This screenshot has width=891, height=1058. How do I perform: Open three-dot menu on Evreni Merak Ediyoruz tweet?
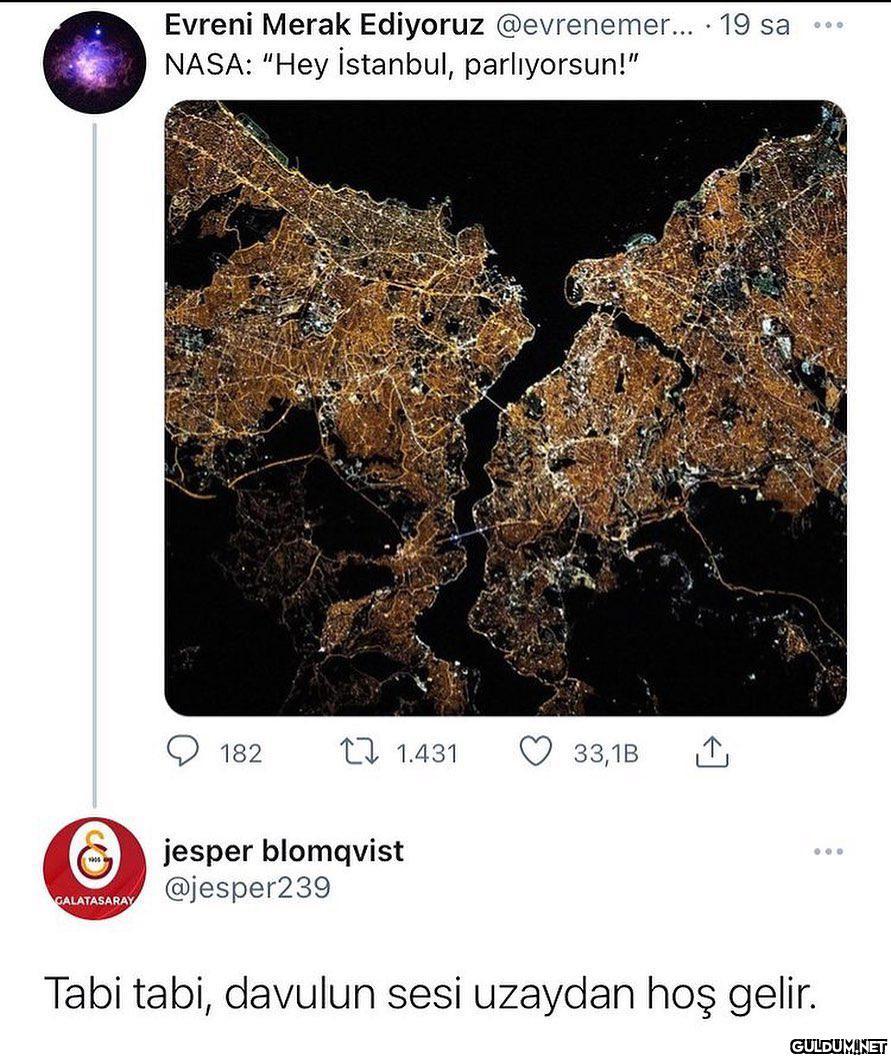point(829,25)
